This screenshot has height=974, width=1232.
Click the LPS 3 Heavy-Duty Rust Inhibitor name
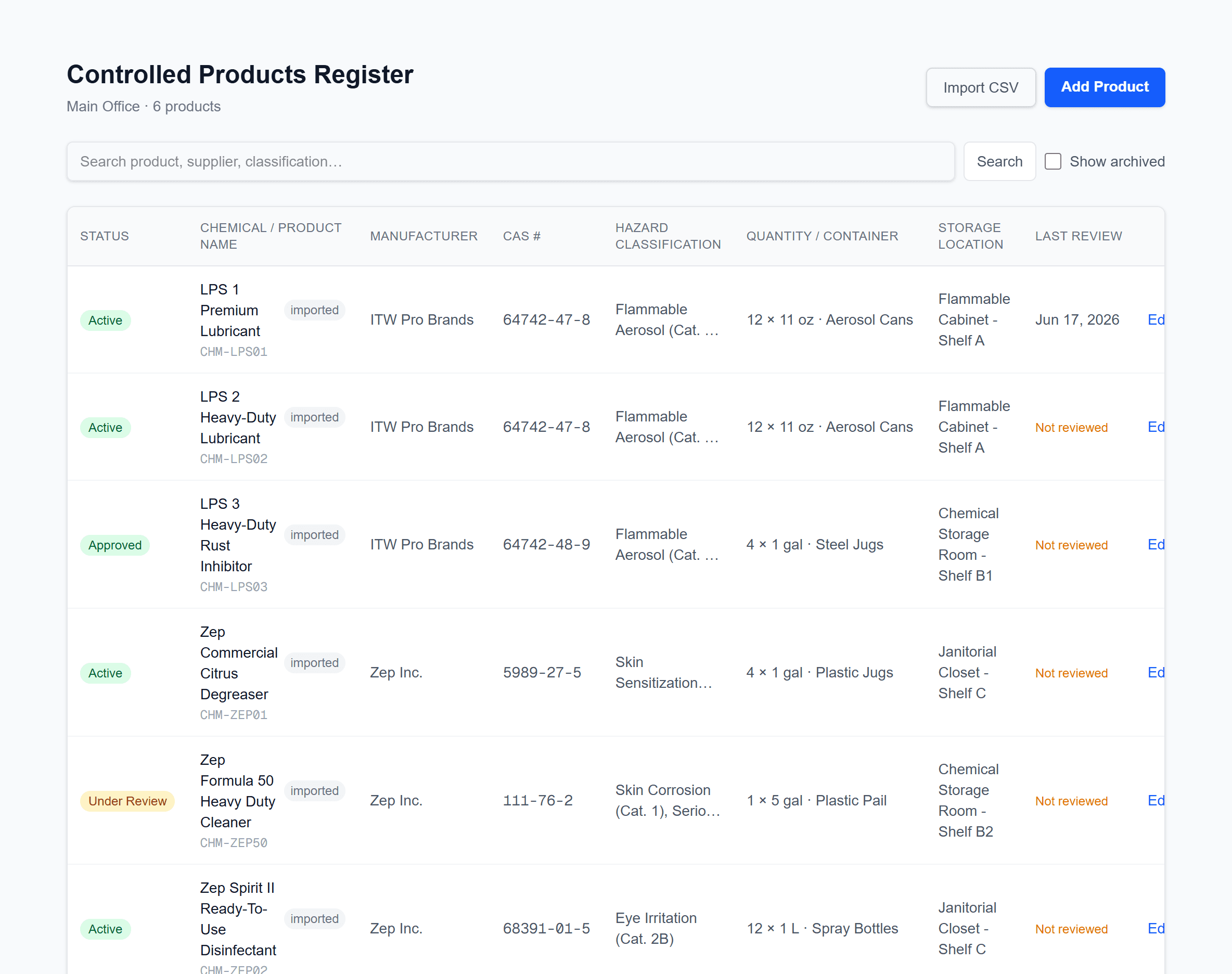(238, 535)
